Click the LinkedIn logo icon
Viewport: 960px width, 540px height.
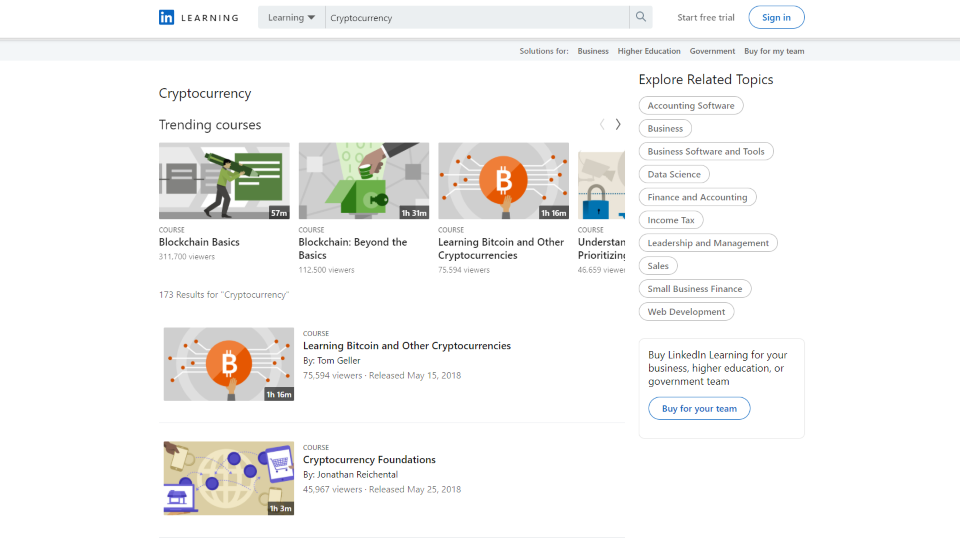pyautogui.click(x=167, y=17)
